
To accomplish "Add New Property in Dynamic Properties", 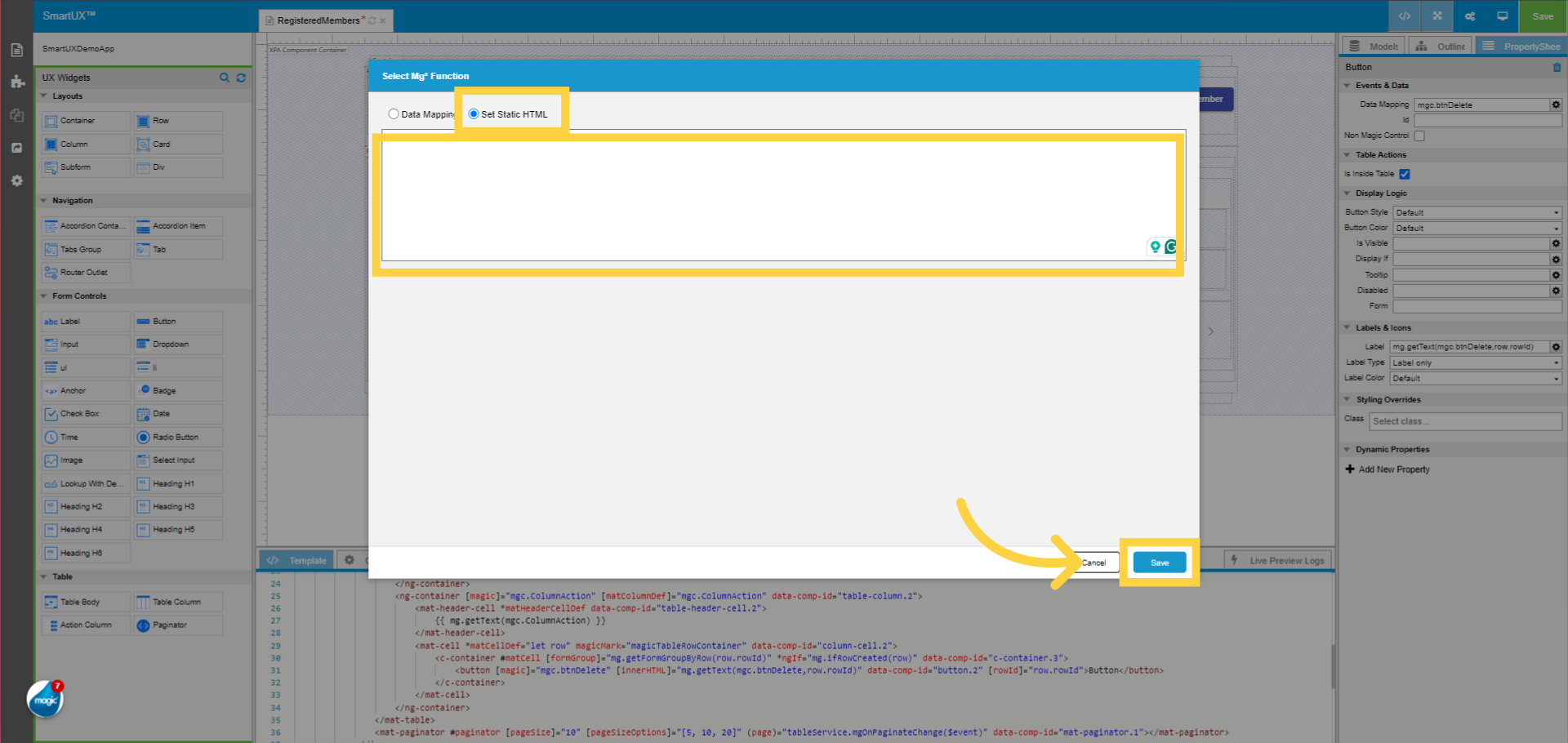I will point(1388,469).
